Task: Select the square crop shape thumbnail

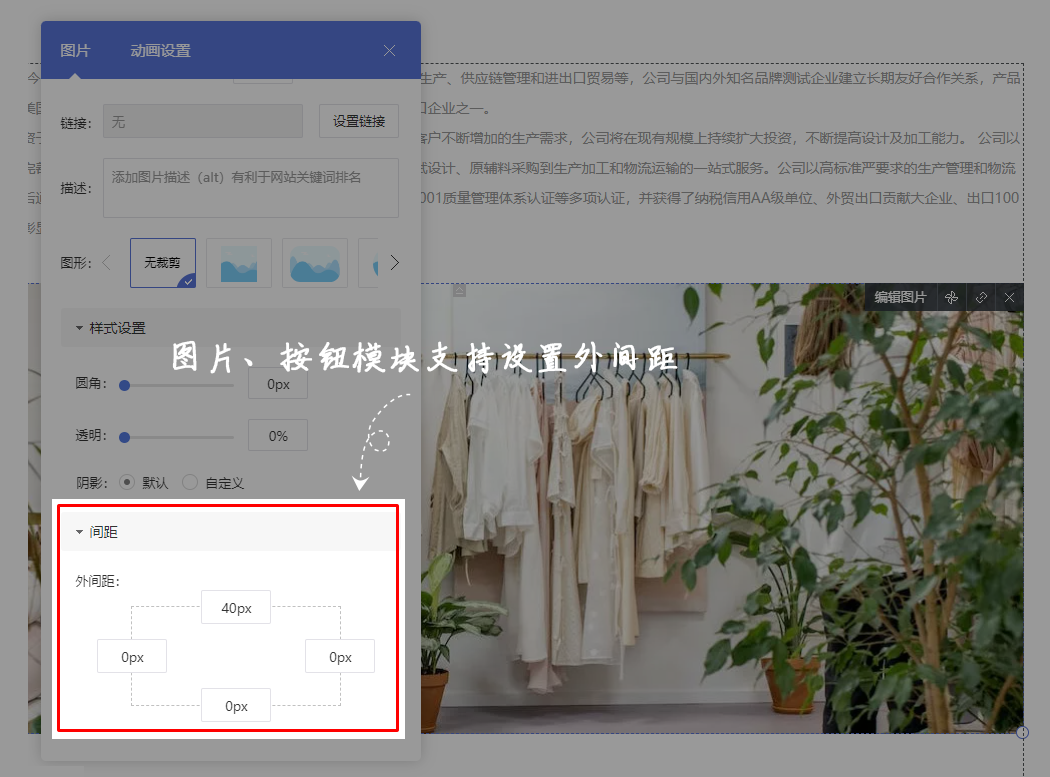Action: (x=239, y=263)
